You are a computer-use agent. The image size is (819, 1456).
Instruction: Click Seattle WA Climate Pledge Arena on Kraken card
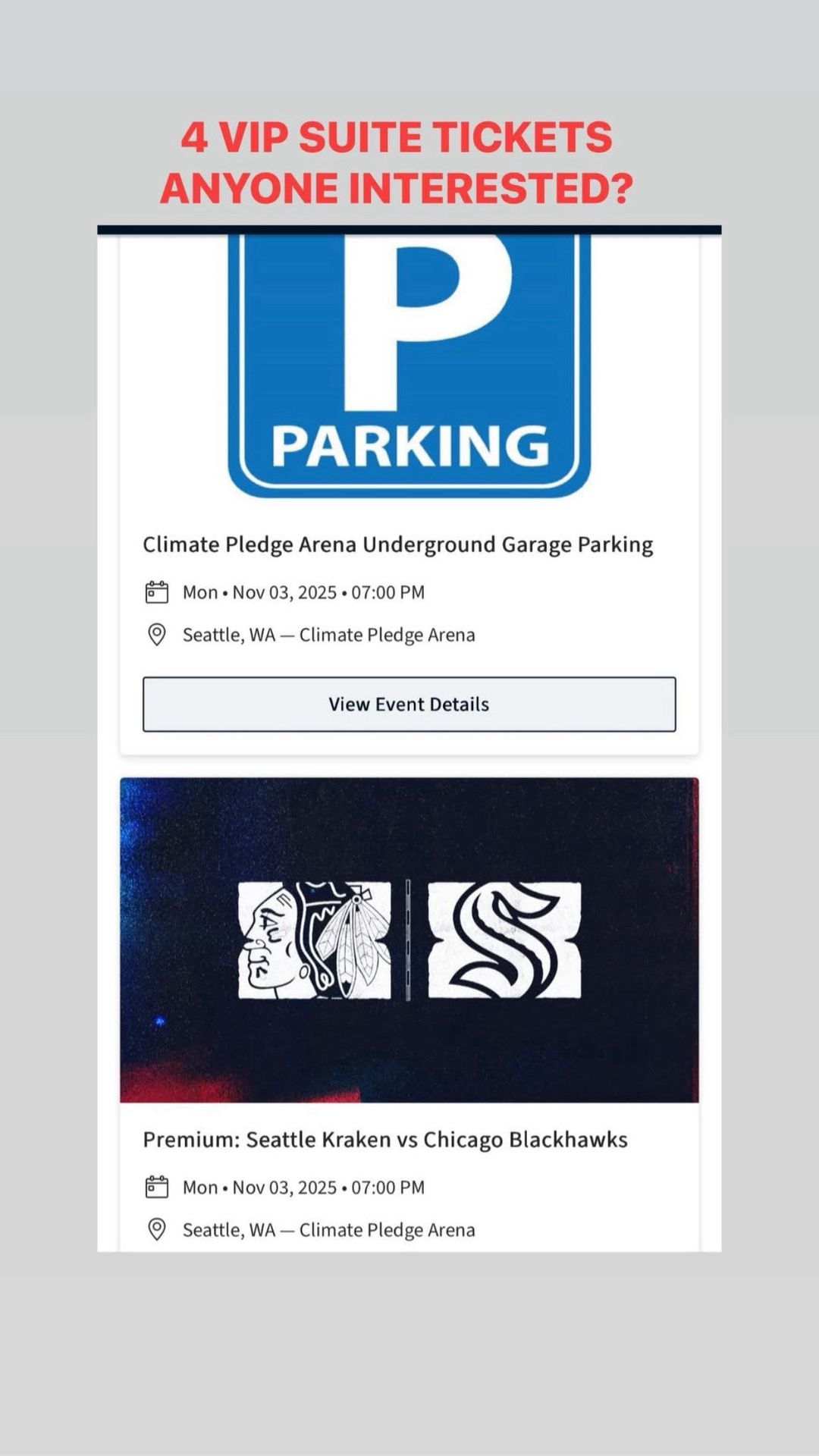click(x=328, y=1229)
